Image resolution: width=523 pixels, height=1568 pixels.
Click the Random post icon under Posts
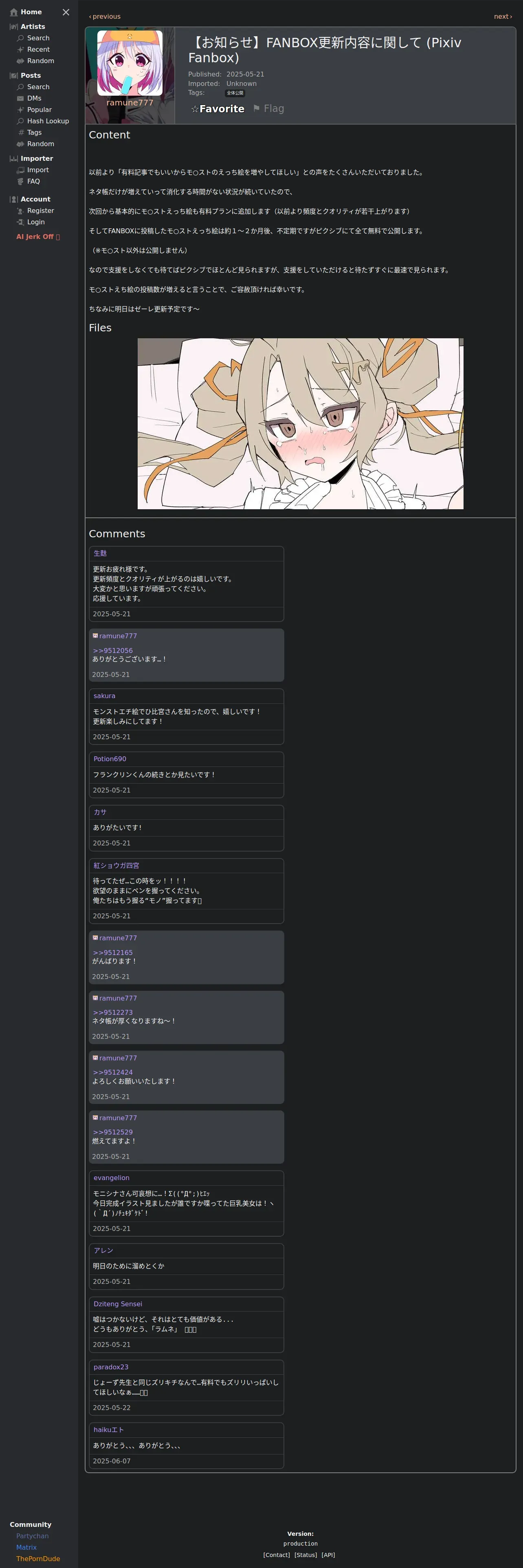(x=21, y=144)
